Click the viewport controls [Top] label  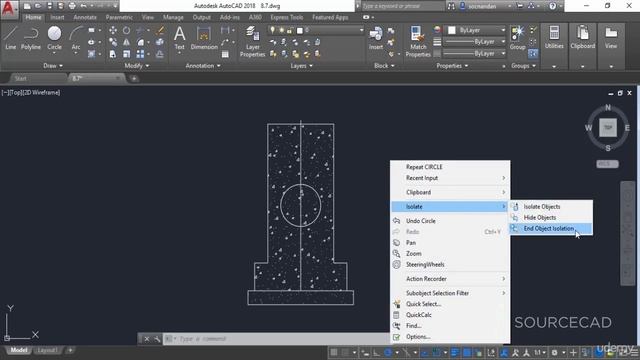pyautogui.click(x=17, y=93)
